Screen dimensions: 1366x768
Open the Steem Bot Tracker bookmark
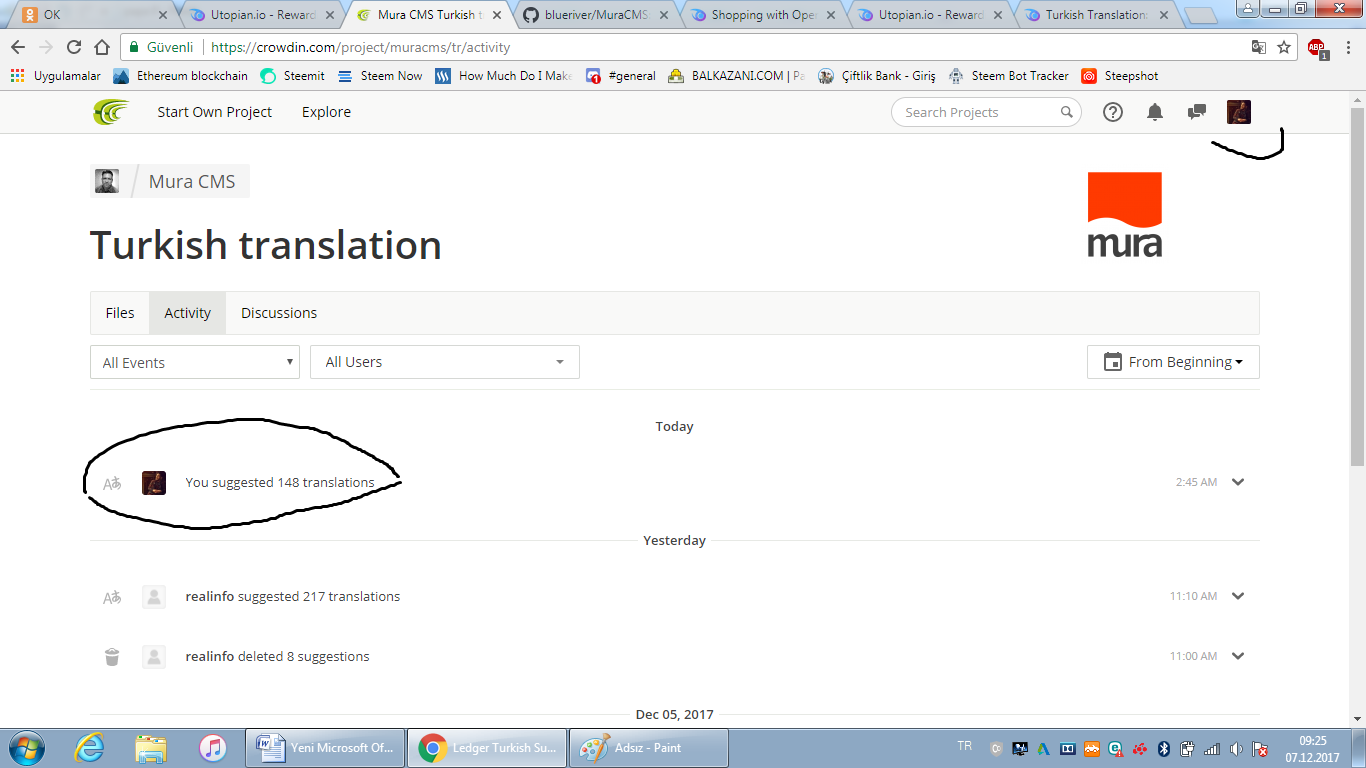click(x=1009, y=76)
